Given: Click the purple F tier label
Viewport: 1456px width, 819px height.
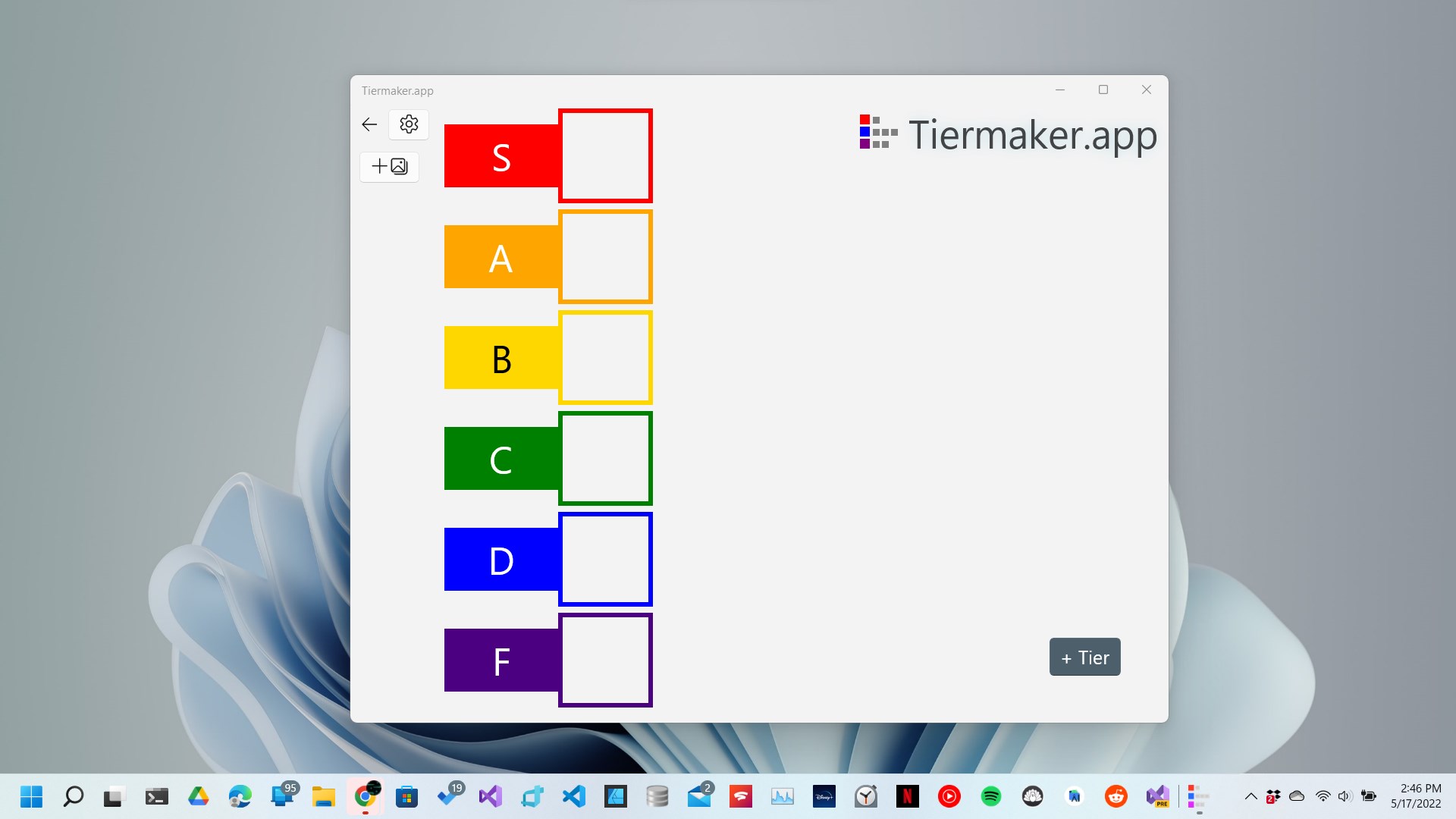Looking at the screenshot, I should [501, 661].
